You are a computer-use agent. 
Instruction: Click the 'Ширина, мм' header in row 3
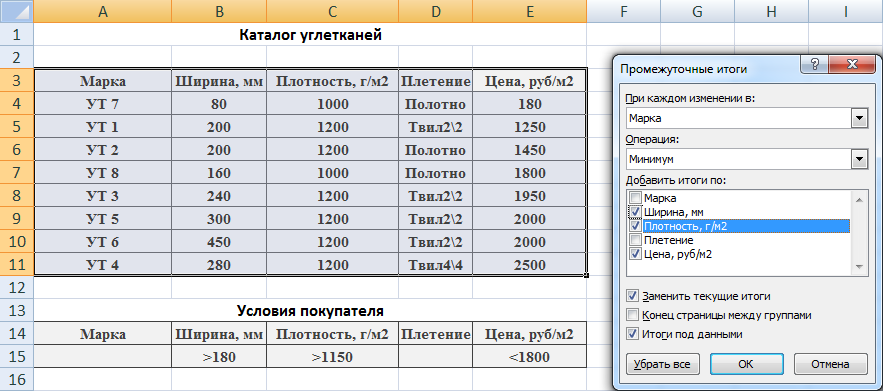[219, 81]
